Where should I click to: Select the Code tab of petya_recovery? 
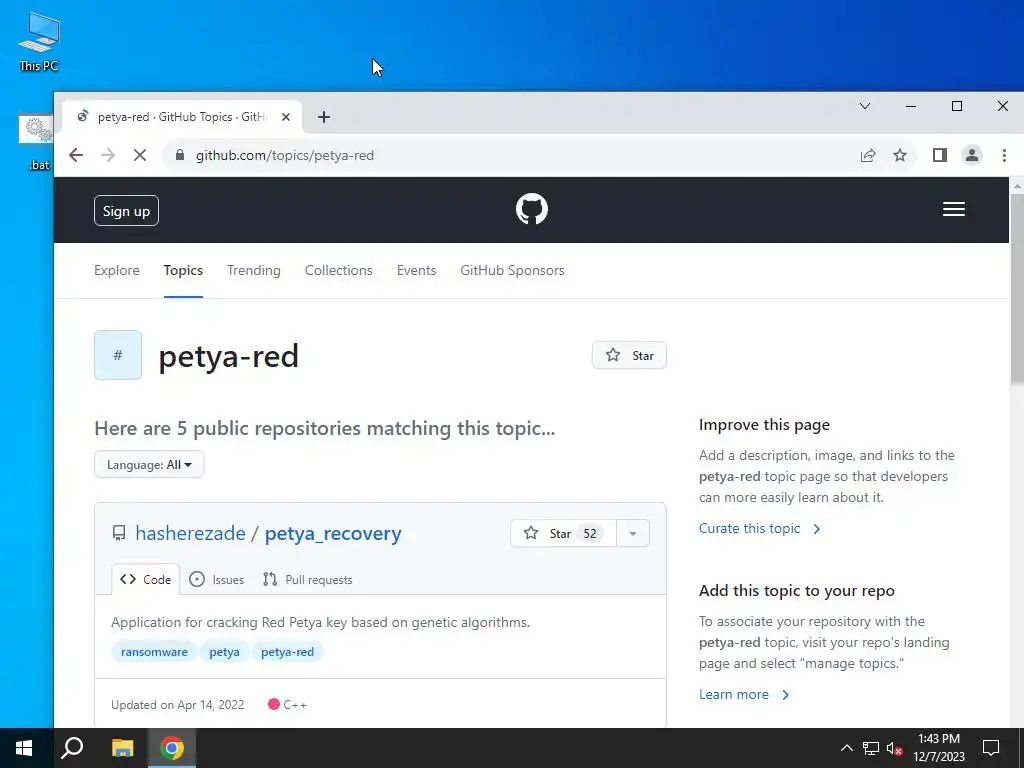[146, 579]
